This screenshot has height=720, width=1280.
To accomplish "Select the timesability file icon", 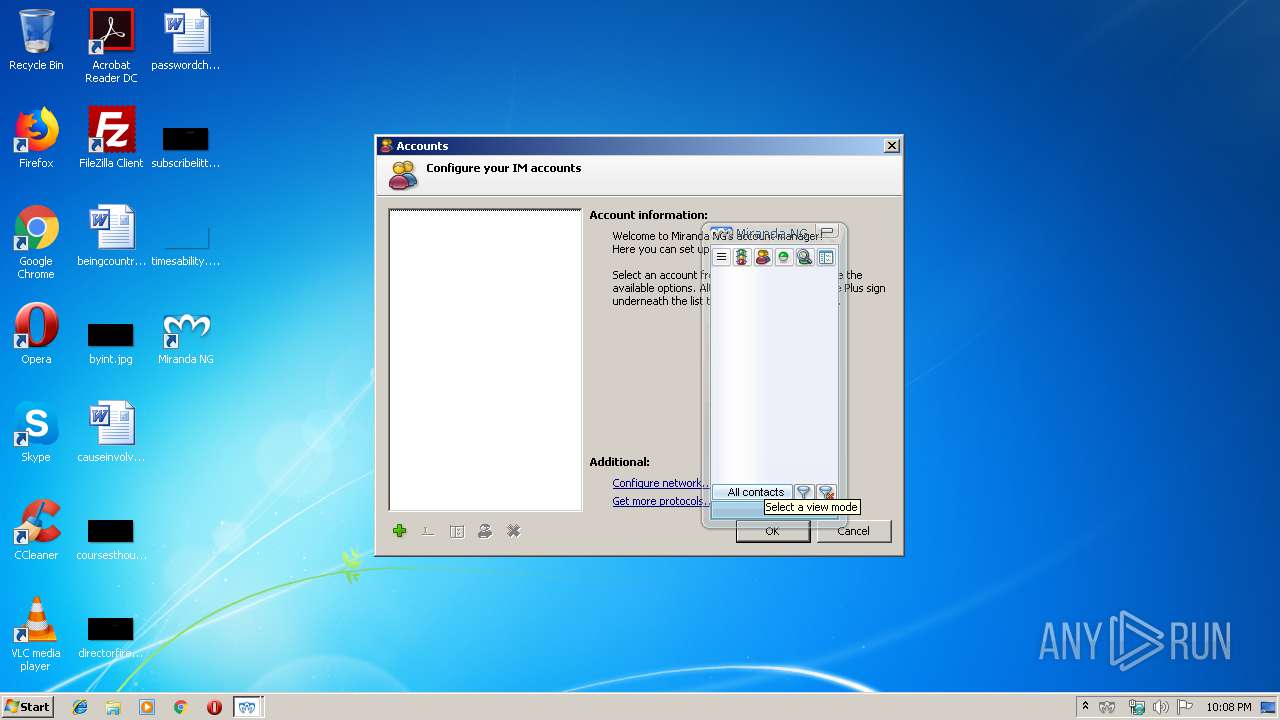I will tap(186, 243).
